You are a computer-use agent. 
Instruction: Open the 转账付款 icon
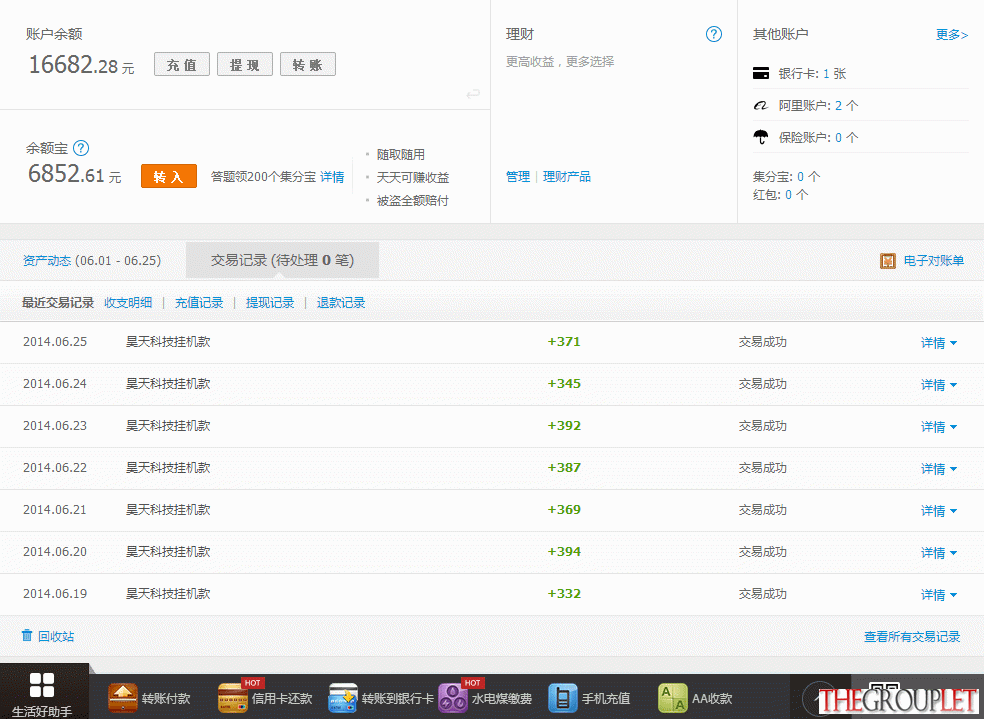tap(123, 698)
